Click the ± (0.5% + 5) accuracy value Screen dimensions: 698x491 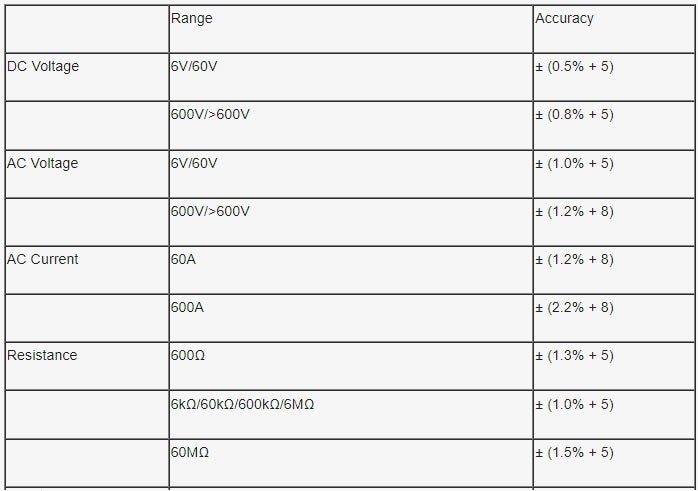pyautogui.click(x=574, y=66)
